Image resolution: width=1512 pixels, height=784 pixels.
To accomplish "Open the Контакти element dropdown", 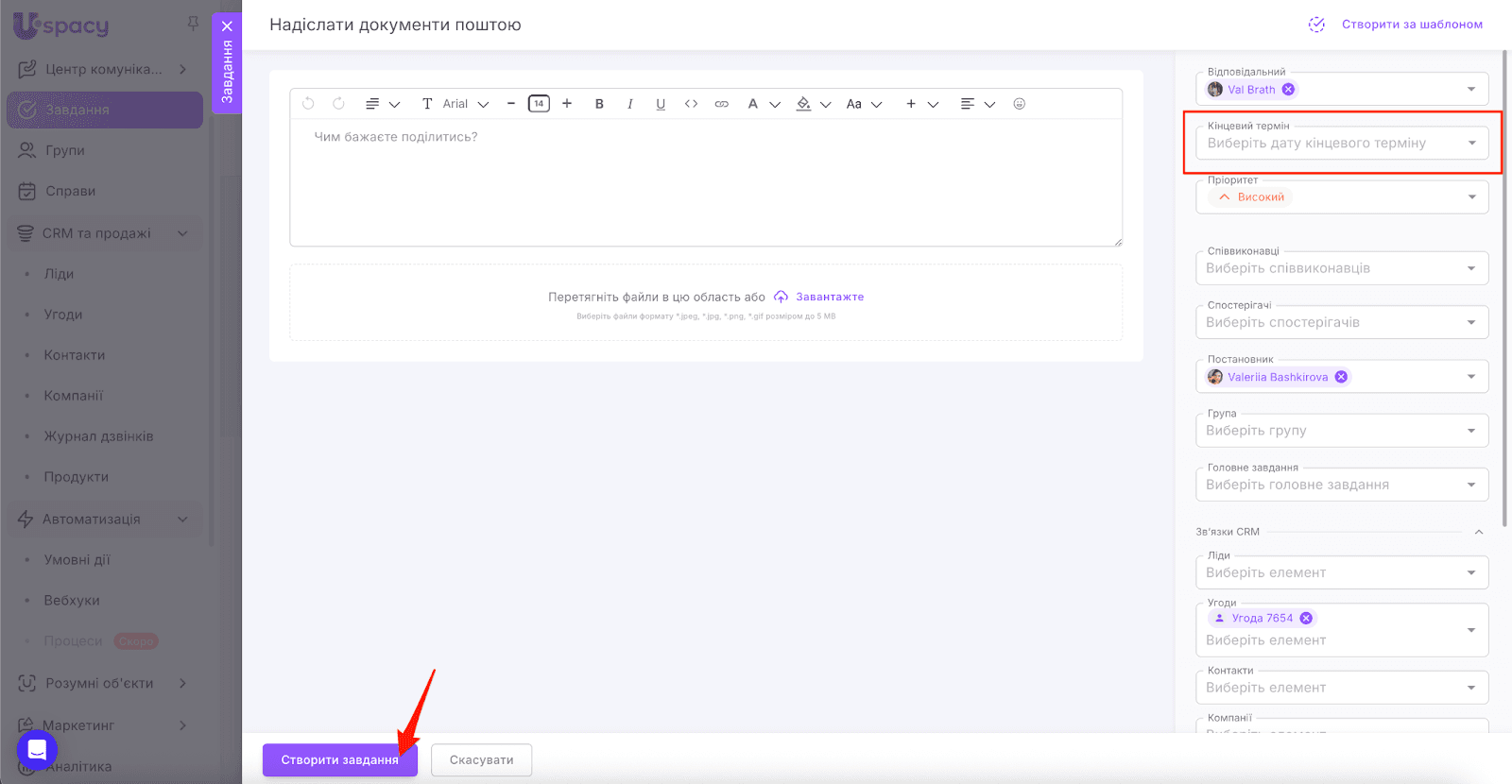I will [1342, 688].
